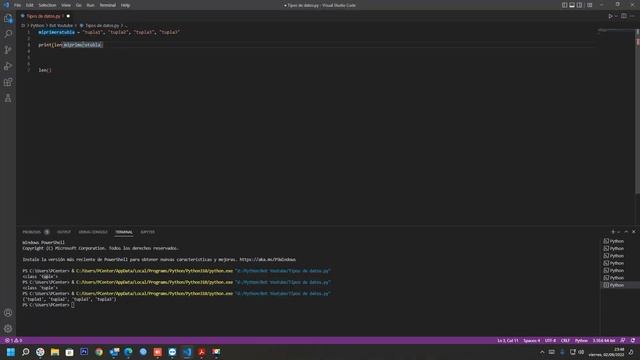
Task: Open the Help menu
Action: tap(125, 5)
